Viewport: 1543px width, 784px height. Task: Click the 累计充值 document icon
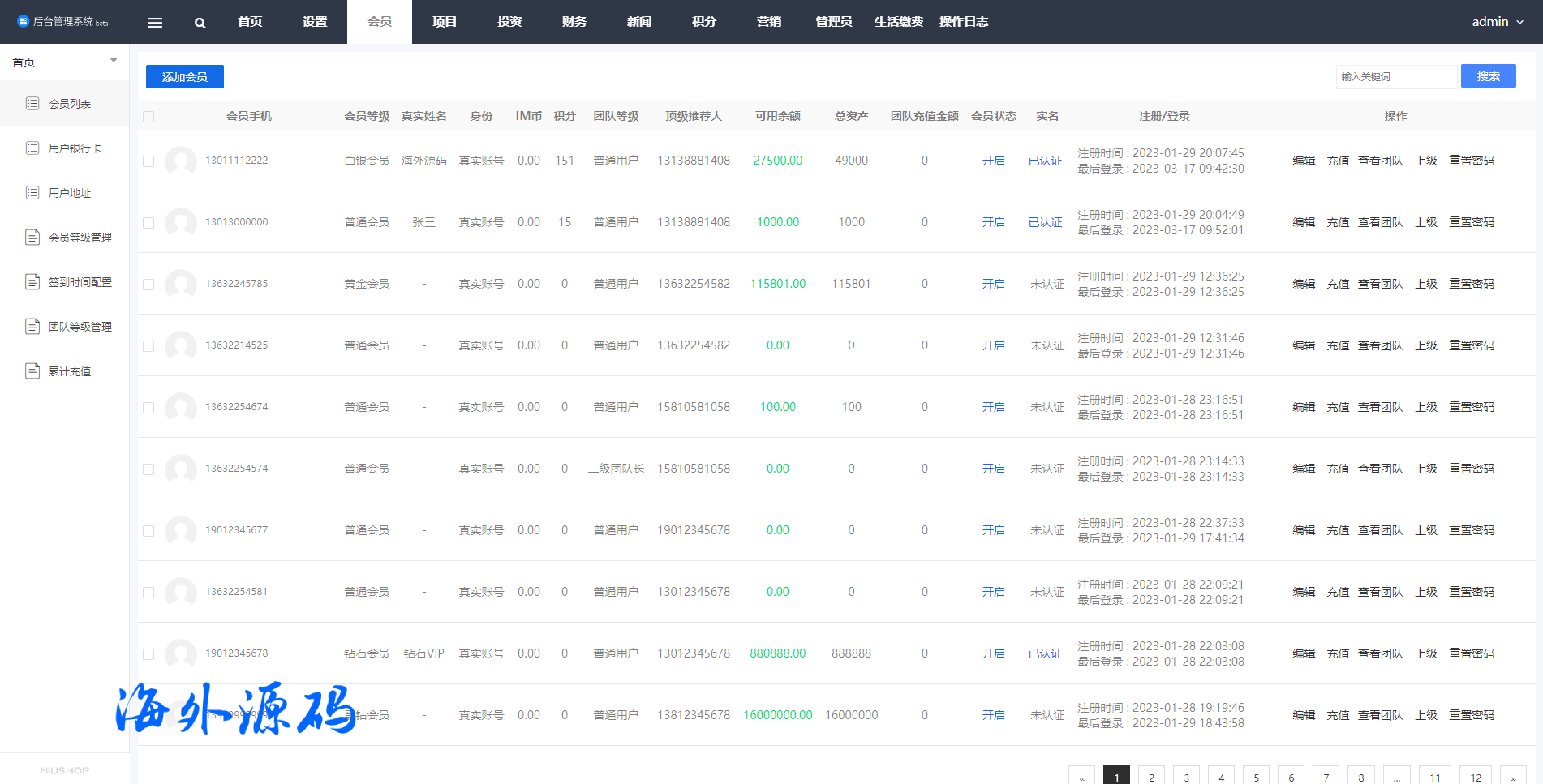32,371
